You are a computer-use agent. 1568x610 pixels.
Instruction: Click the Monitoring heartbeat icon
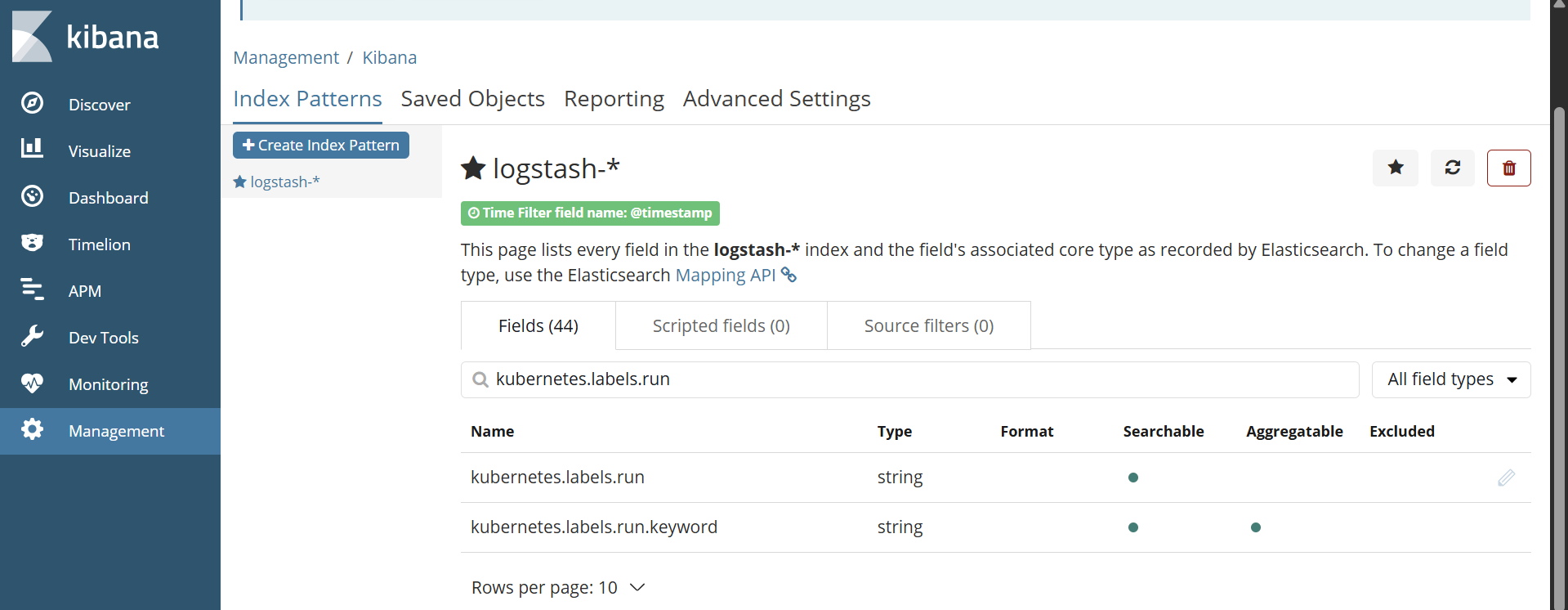(32, 383)
